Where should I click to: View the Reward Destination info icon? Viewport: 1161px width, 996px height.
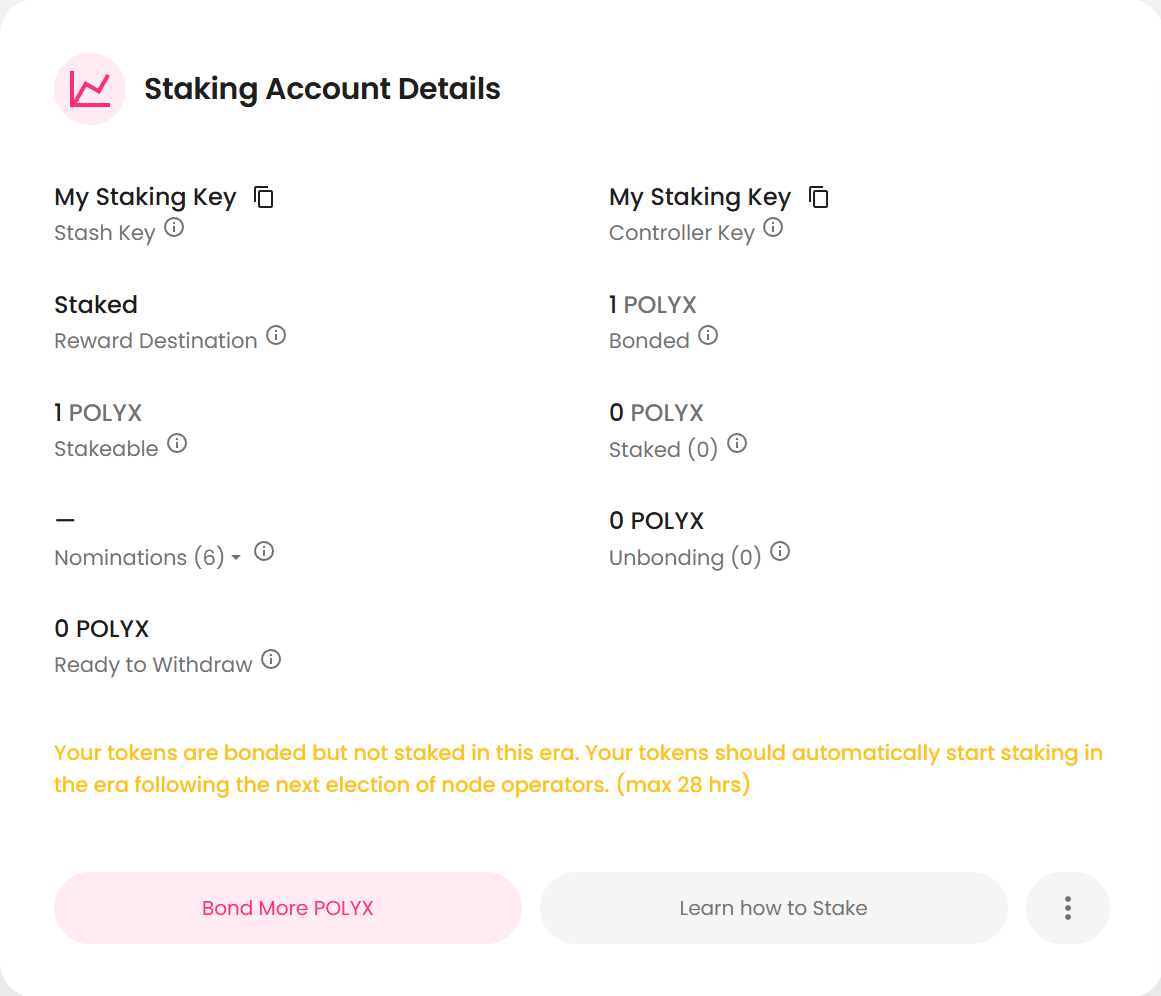click(276, 335)
